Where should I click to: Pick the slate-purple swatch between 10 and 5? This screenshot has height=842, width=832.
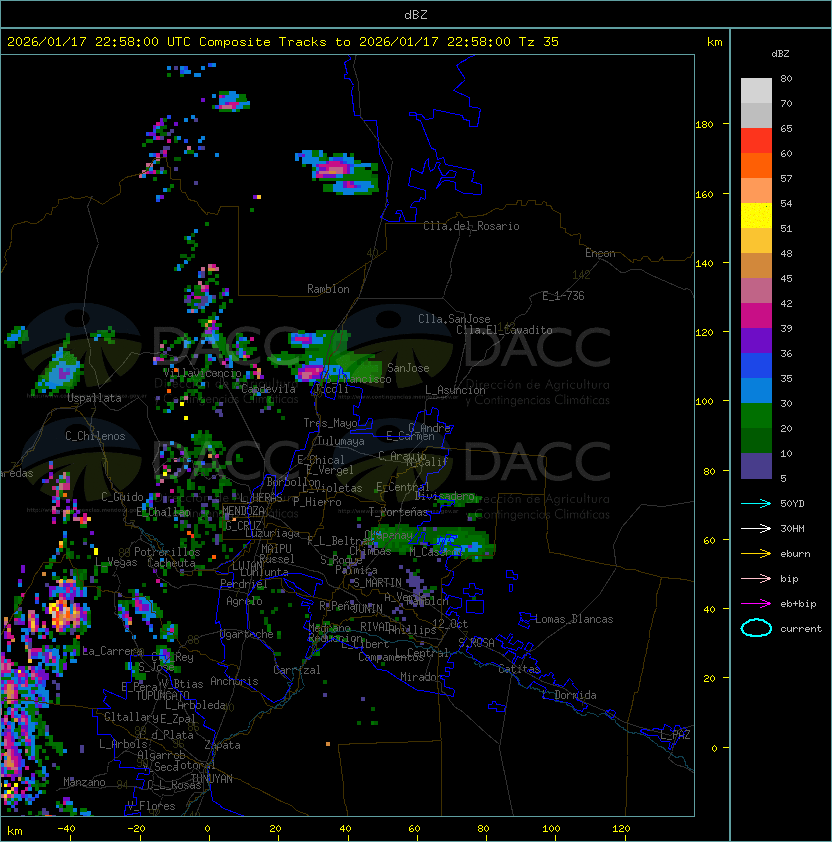756,466
